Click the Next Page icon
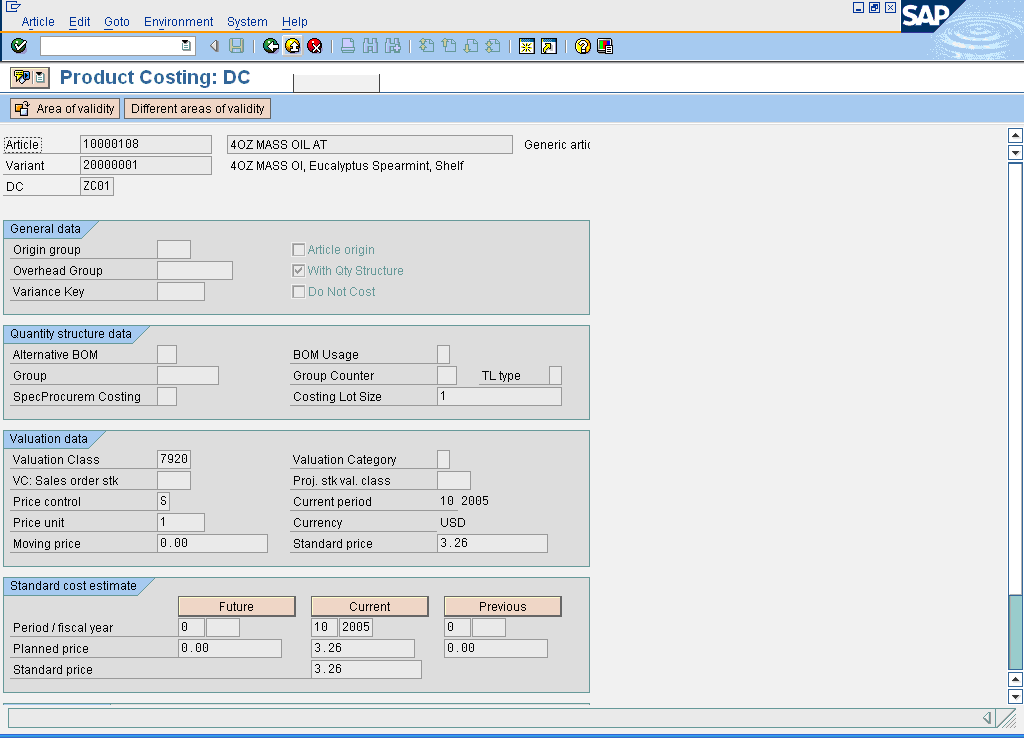1024x738 pixels. pyautogui.click(x=471, y=46)
